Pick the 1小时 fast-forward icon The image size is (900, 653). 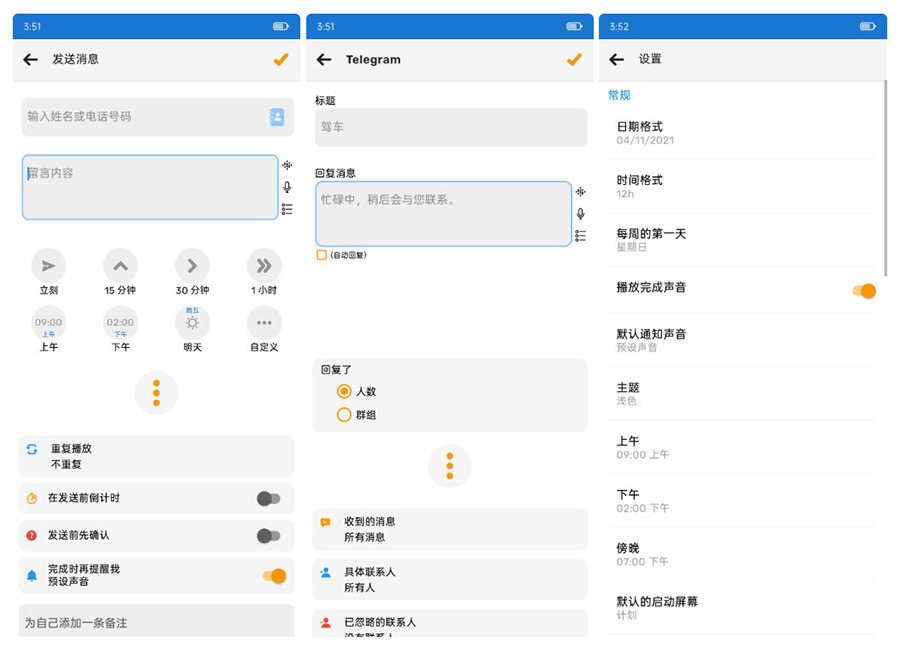click(x=264, y=266)
